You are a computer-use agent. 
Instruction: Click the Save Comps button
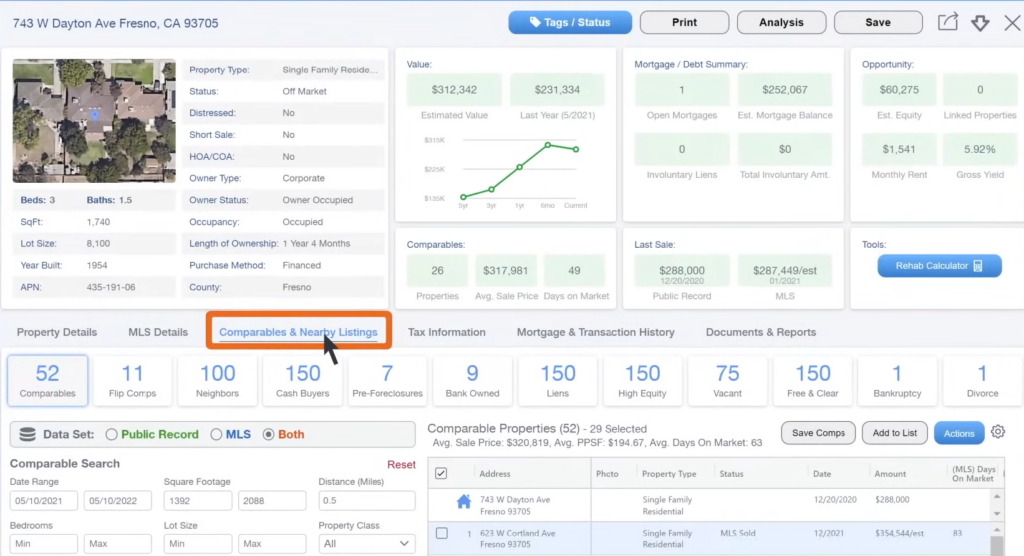pos(818,433)
